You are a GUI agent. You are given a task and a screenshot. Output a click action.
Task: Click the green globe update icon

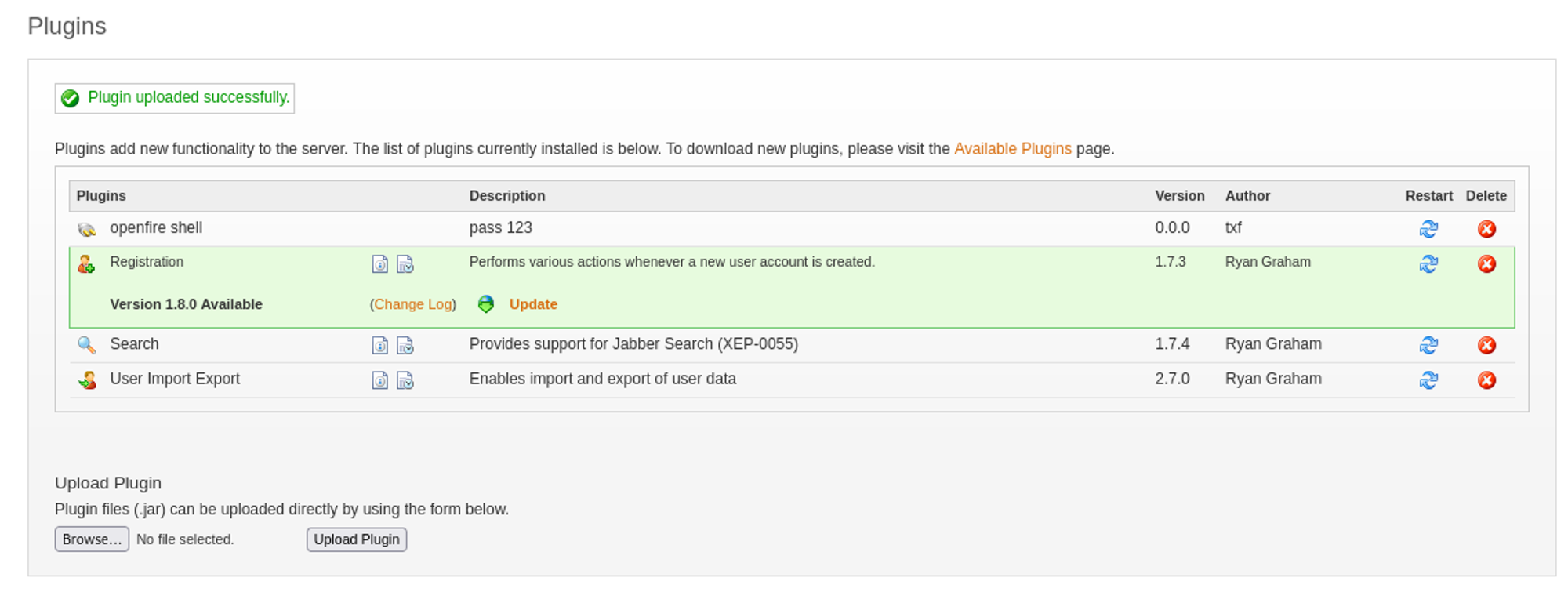tap(486, 304)
